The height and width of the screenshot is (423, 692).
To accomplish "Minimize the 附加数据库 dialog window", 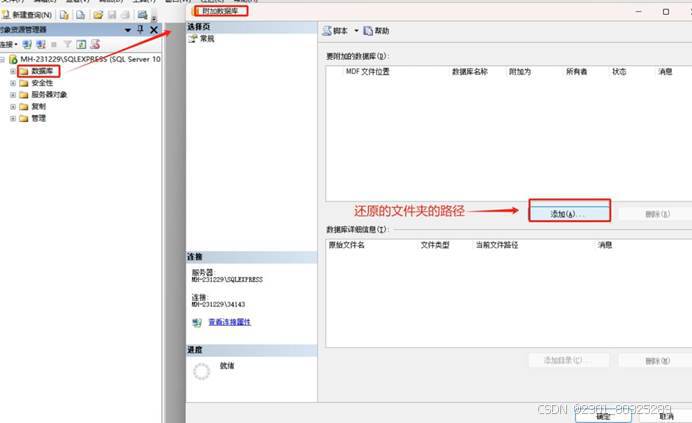I will click(638, 11).
